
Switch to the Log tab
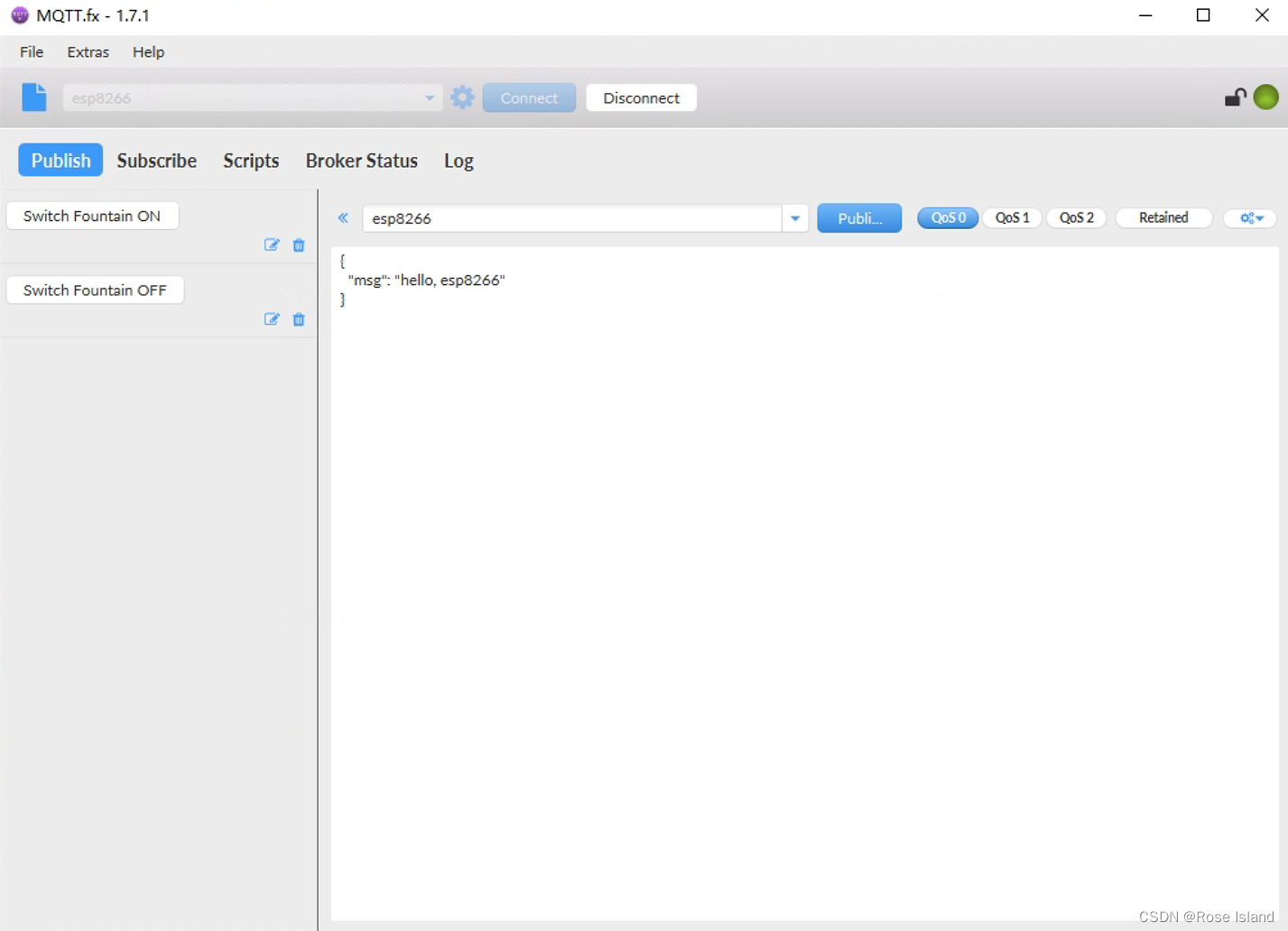coord(459,160)
